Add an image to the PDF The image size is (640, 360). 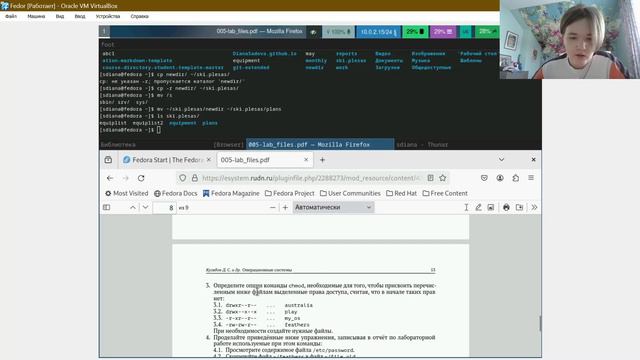pyautogui.click(x=491, y=207)
